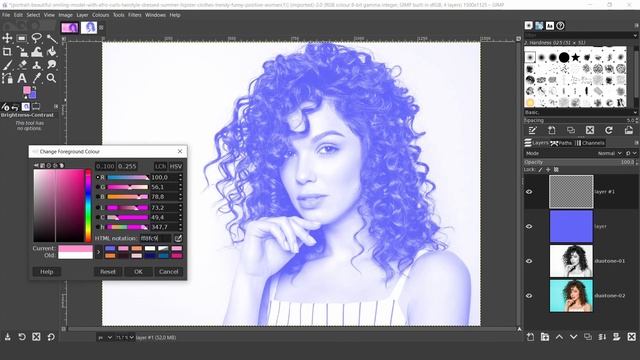This screenshot has width=640, height=360.
Task: Expand colour history arrow next to Current/Old
Action: (98, 252)
